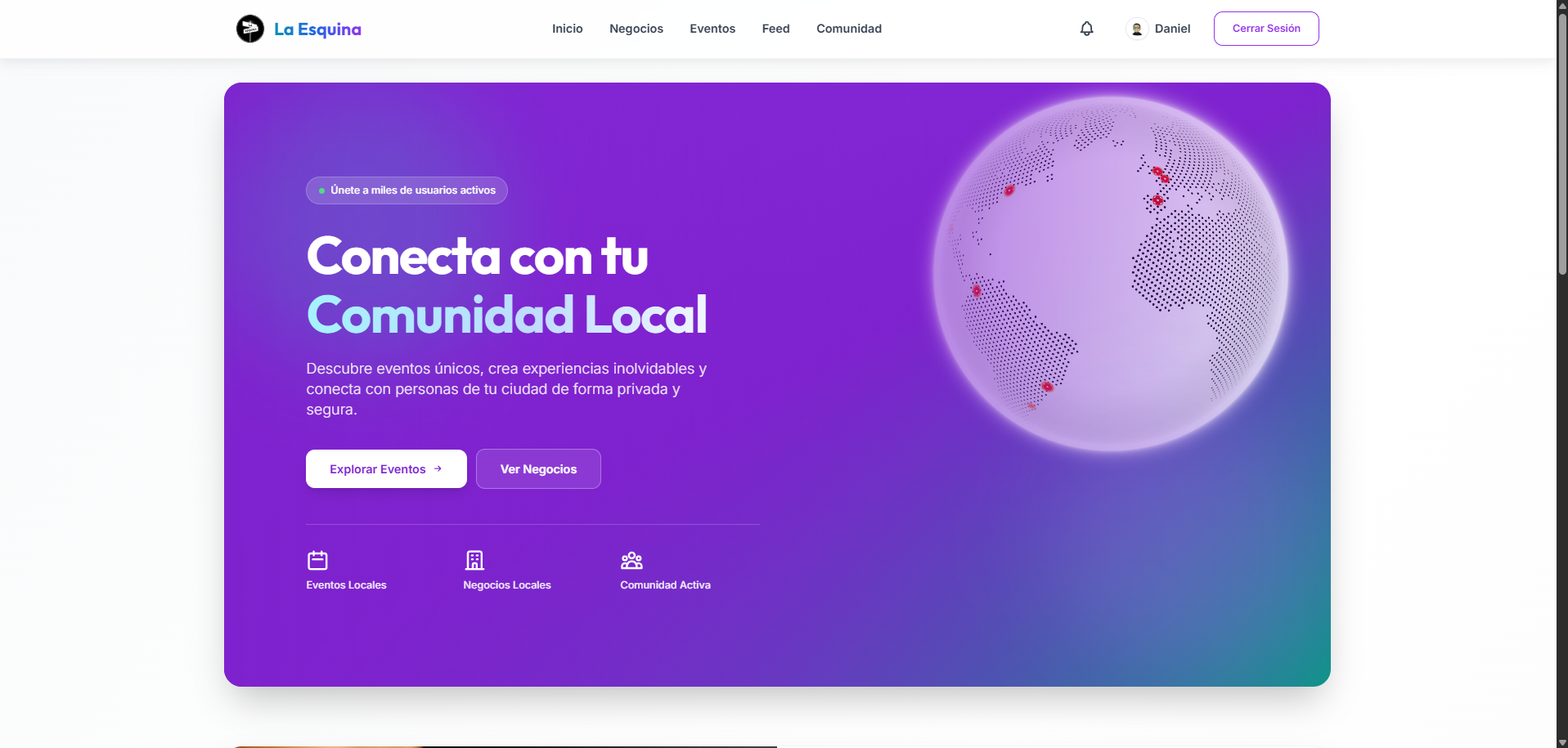Open the Comunidad section dropdown
Screen dimensions: 1568x748
pyautogui.click(x=849, y=29)
